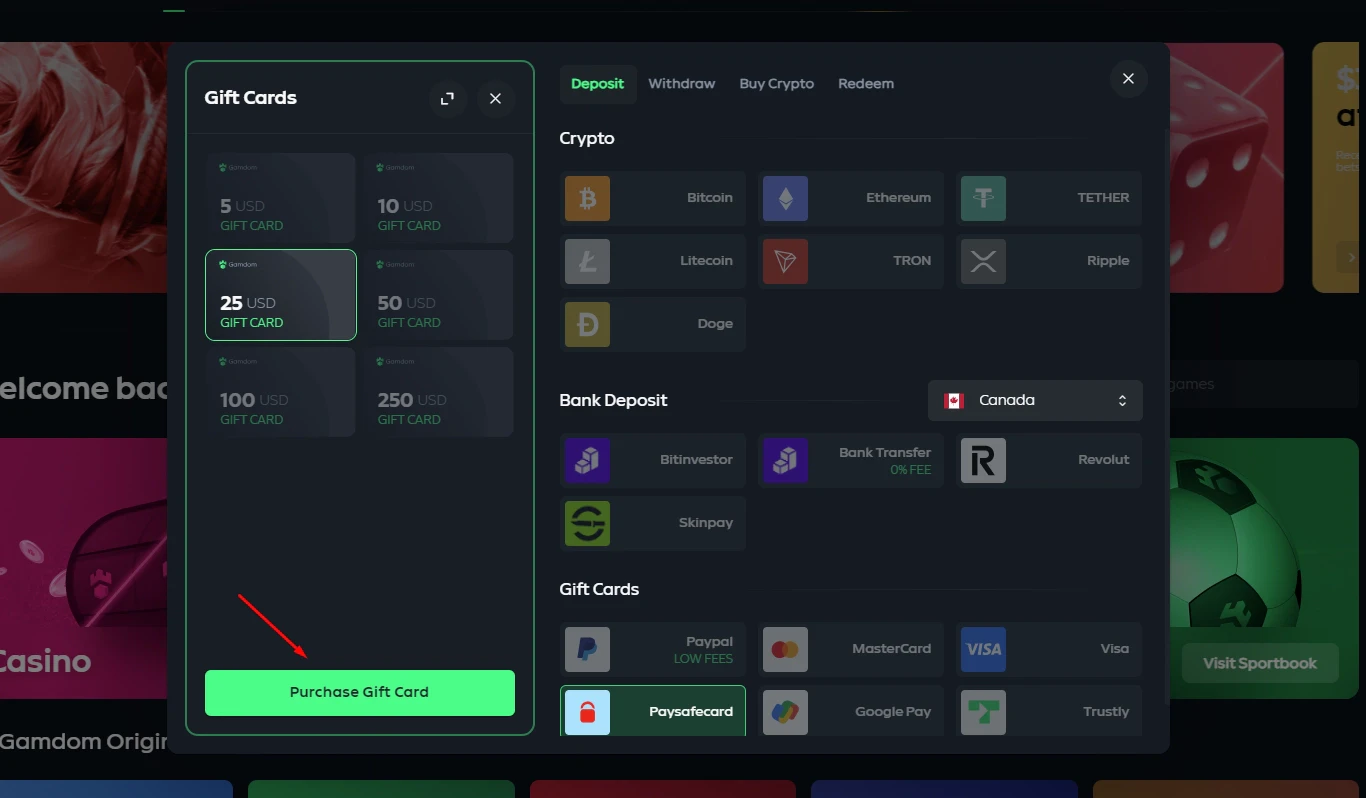The image size is (1366, 798).
Task: Click the Bank Deposit heading
Action: 613,400
